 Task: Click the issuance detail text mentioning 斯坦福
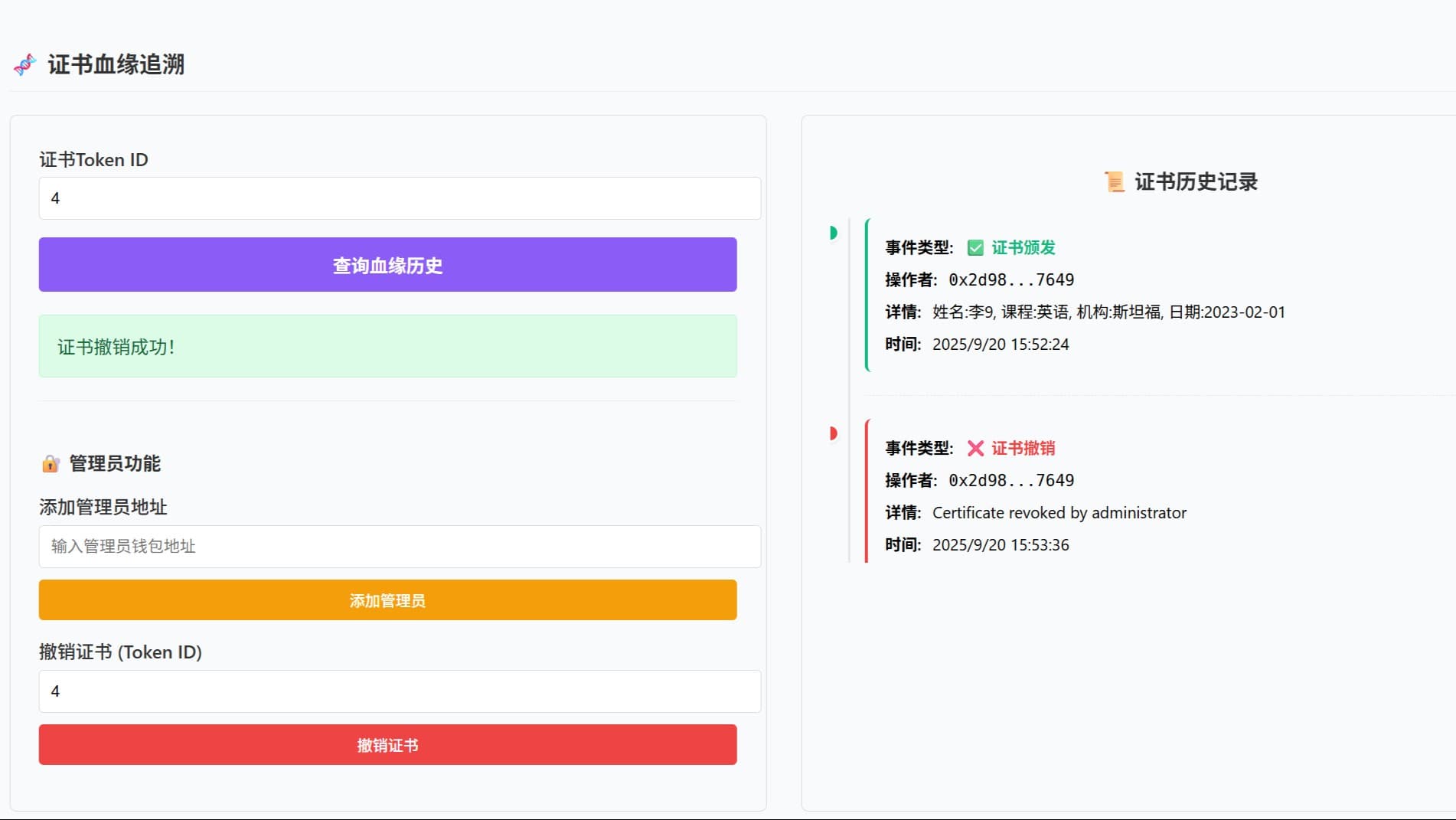coord(1108,312)
